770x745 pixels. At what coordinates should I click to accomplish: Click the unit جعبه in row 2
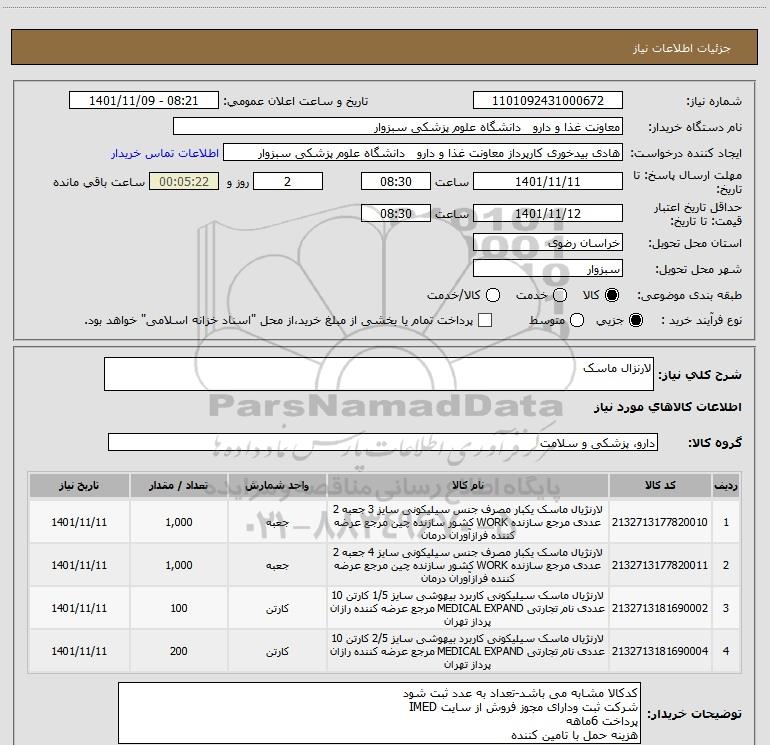[x=277, y=566]
